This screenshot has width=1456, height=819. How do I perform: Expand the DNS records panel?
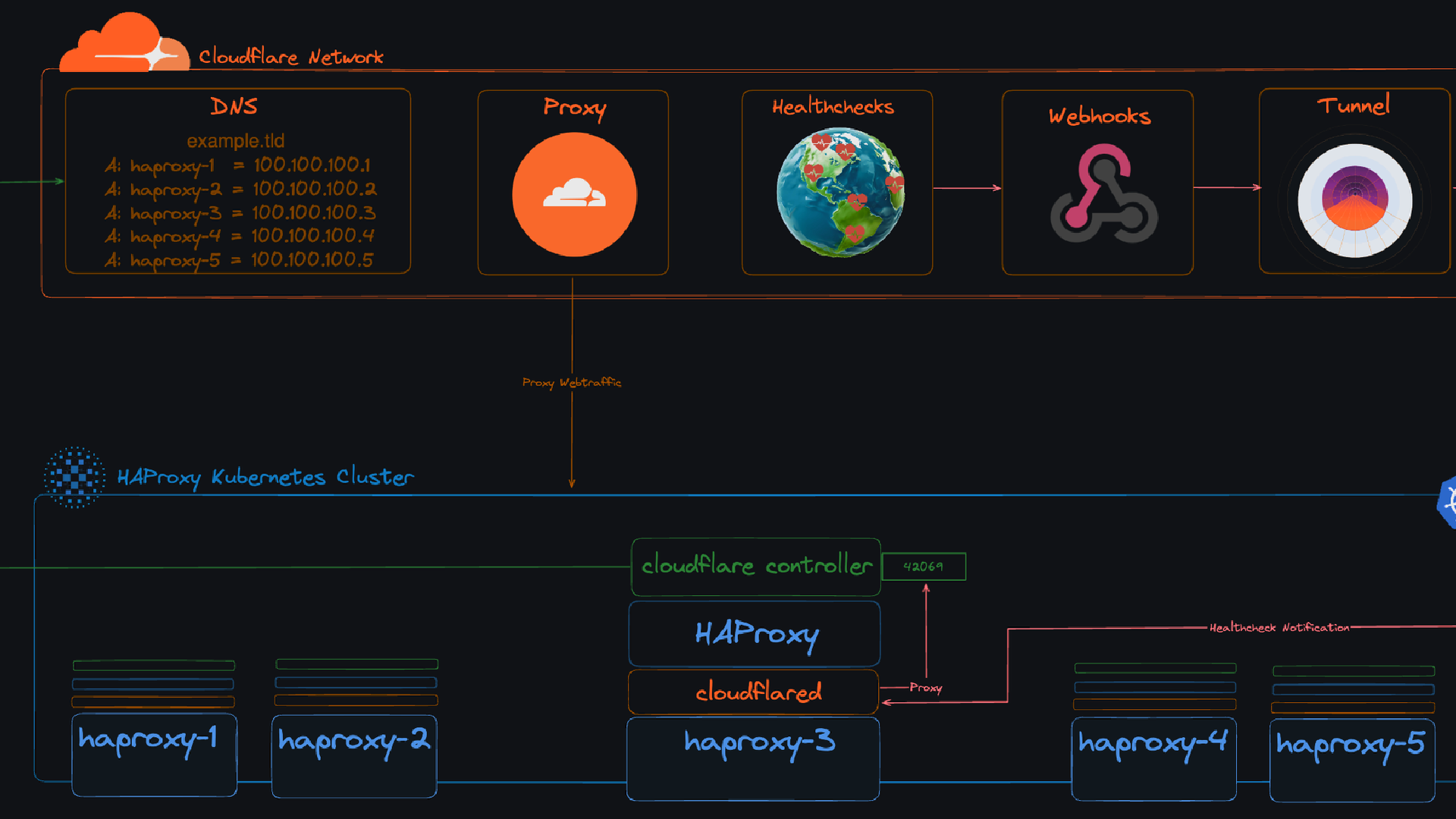pyautogui.click(x=237, y=182)
